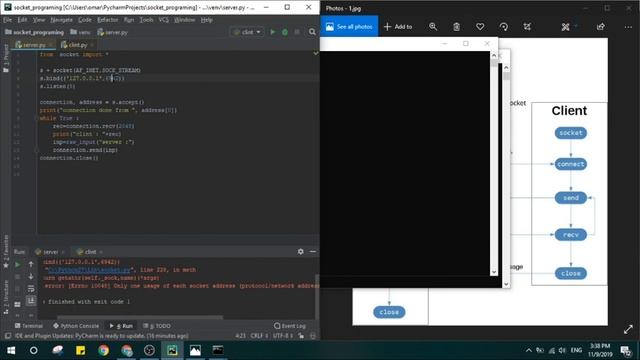Click the server.py breadcrumb in navigation bar
The width and height of the screenshot is (640, 360).
(x=113, y=32)
